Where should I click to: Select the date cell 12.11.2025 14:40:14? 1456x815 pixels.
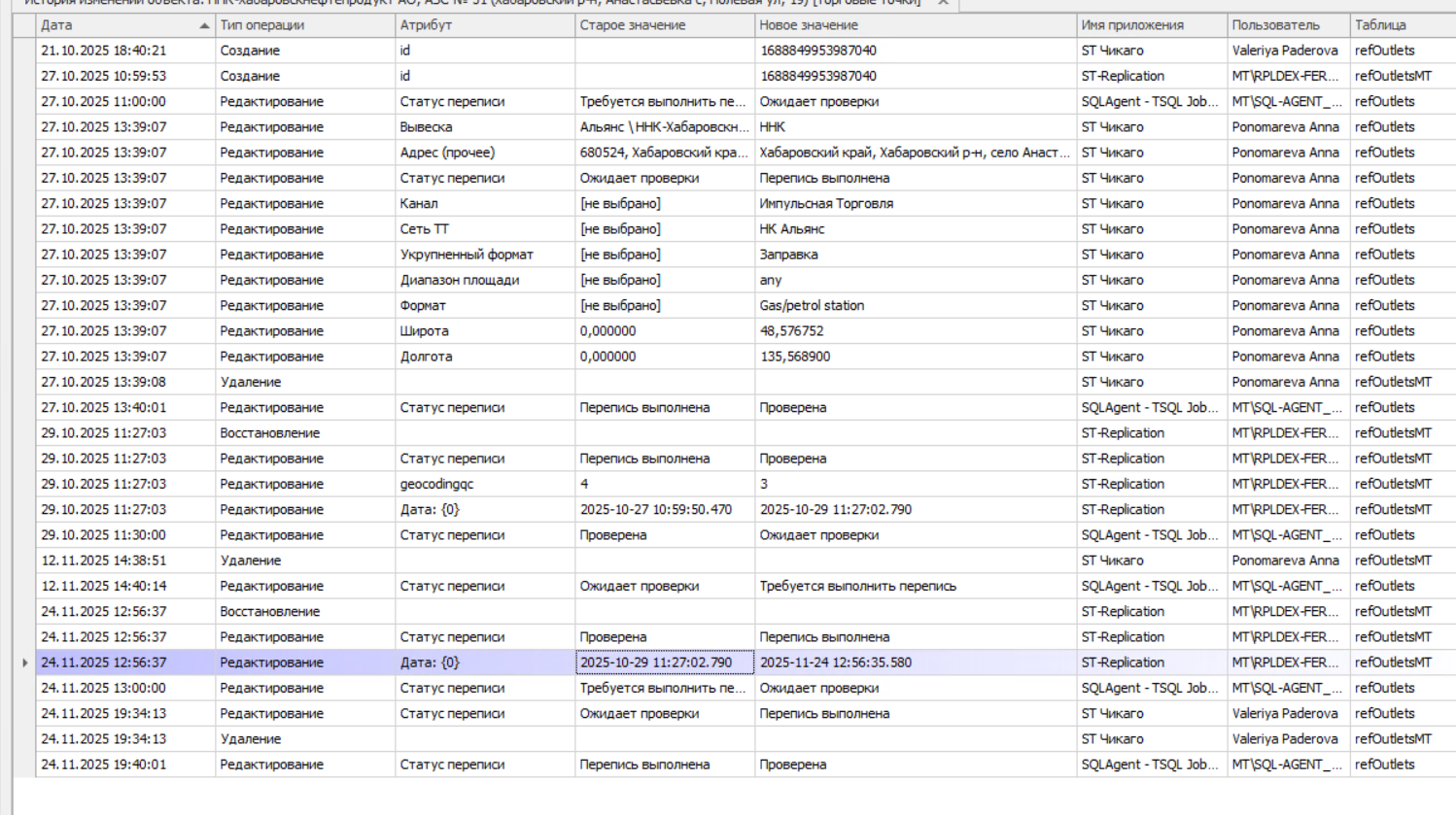(x=125, y=586)
